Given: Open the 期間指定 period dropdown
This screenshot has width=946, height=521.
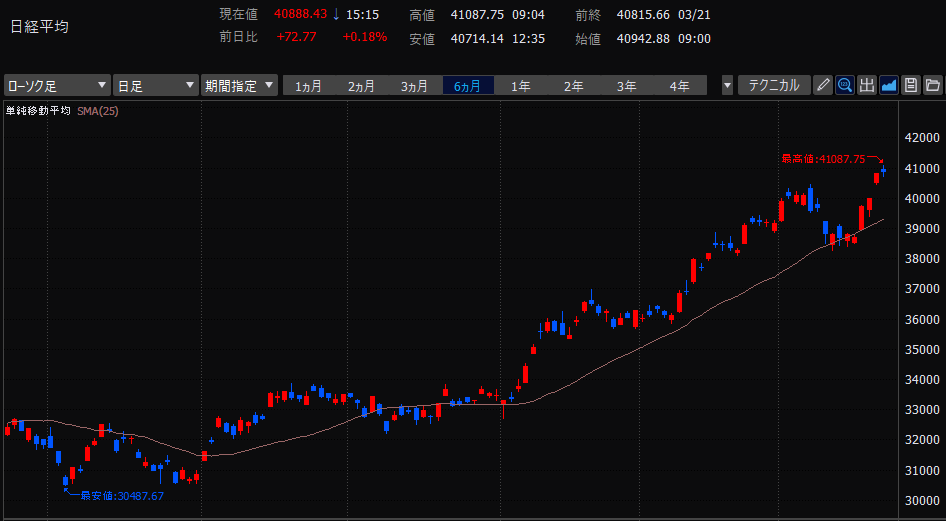Looking at the screenshot, I should tap(239, 86).
